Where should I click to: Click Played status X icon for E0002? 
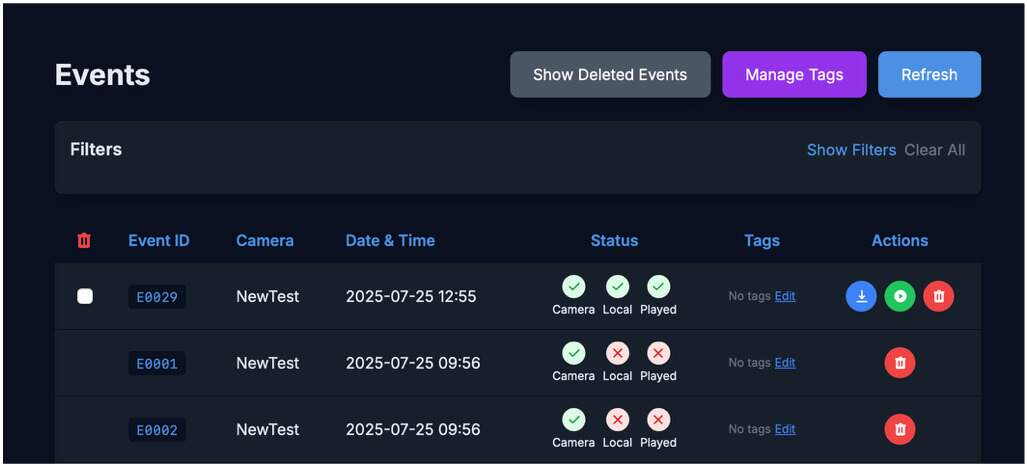tap(658, 420)
